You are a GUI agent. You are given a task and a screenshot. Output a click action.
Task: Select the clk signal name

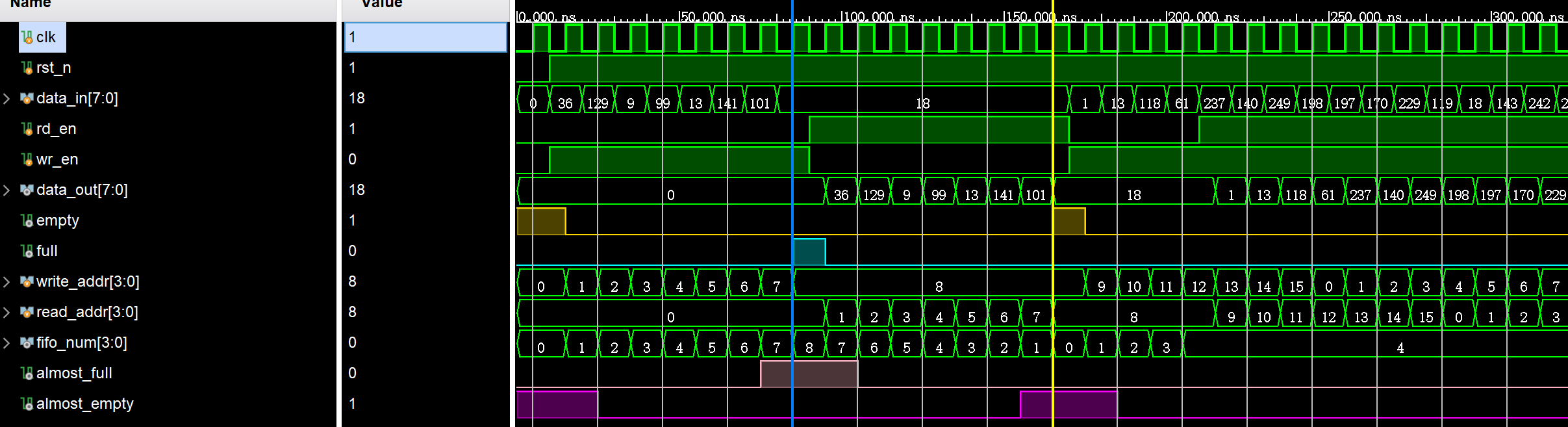tap(46, 37)
